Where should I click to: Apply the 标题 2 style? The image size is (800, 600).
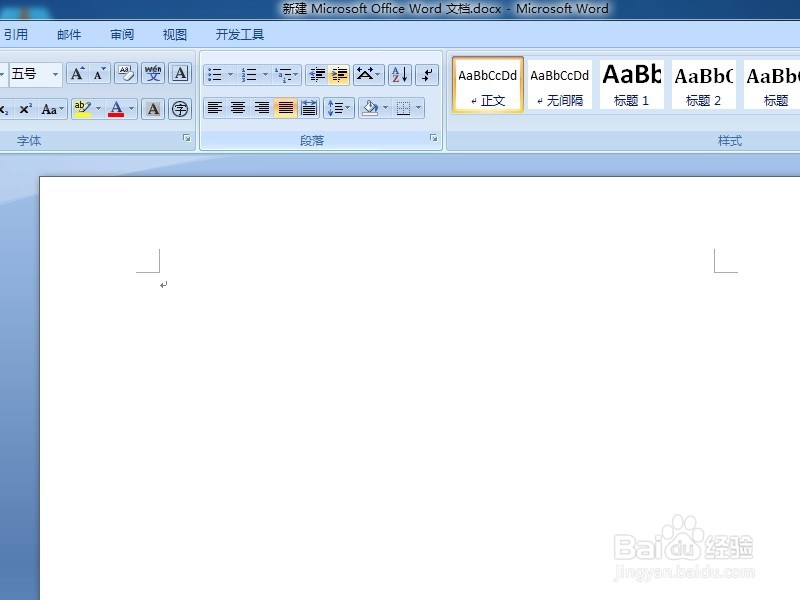704,85
